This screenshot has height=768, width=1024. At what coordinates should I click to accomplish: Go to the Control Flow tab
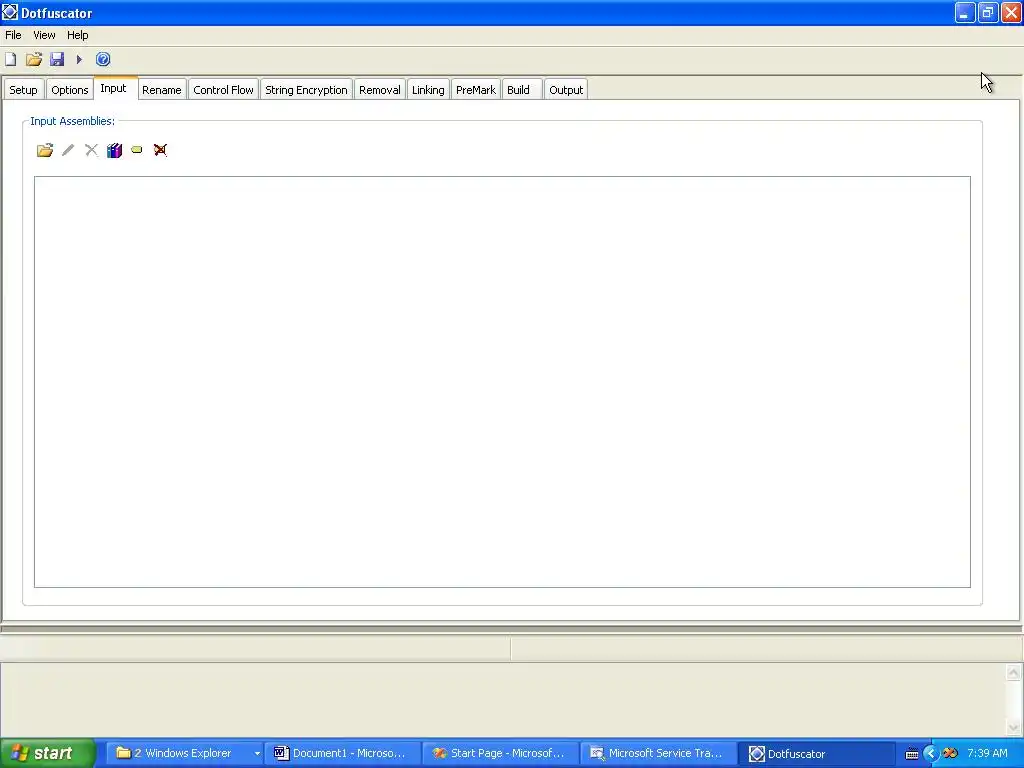click(223, 90)
